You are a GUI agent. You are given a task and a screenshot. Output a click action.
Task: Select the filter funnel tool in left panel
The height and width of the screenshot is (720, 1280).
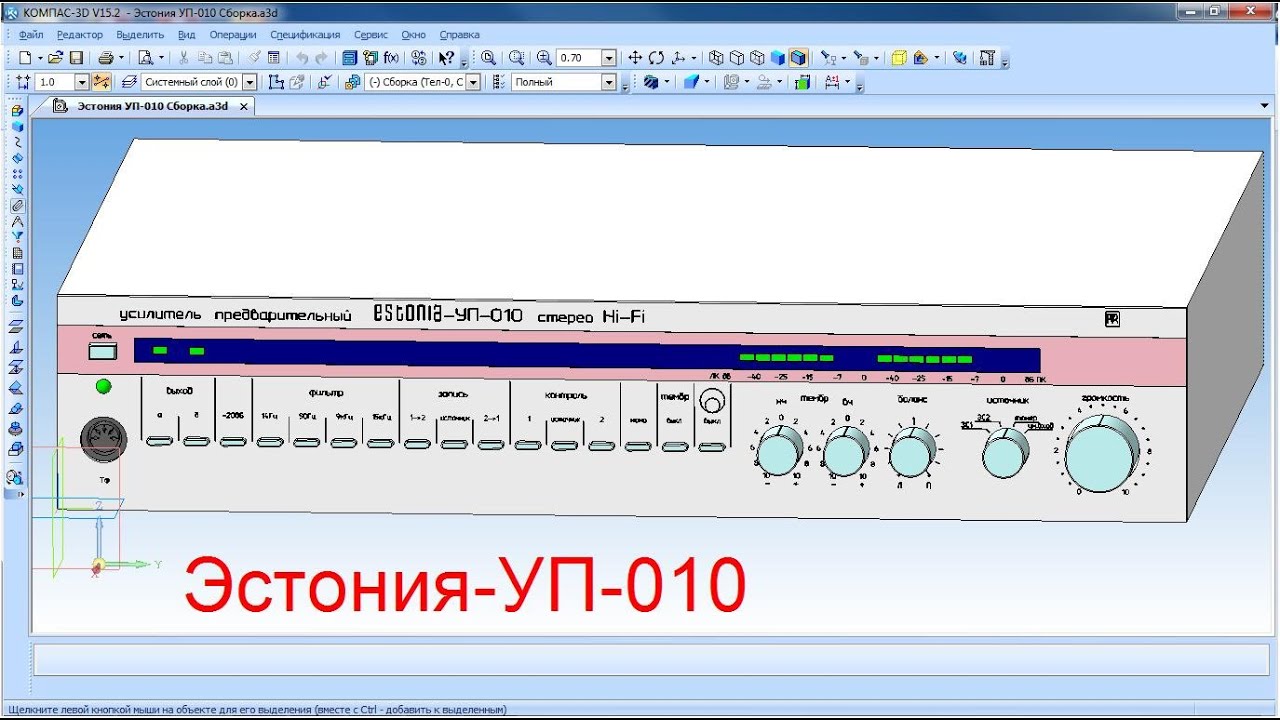pos(17,236)
